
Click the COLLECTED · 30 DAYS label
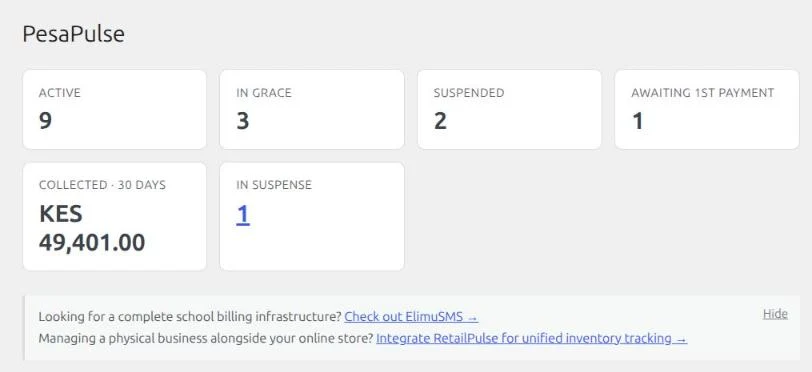(103, 185)
